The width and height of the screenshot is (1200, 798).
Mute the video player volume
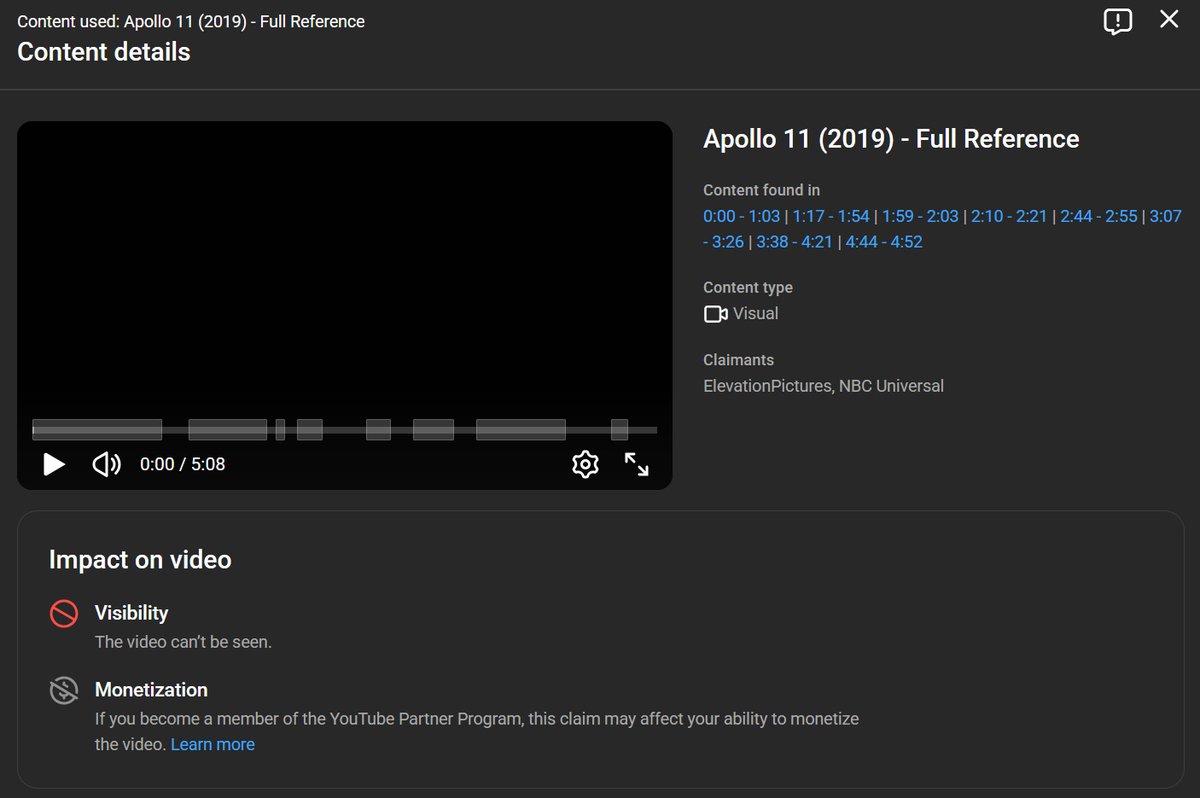click(x=106, y=464)
